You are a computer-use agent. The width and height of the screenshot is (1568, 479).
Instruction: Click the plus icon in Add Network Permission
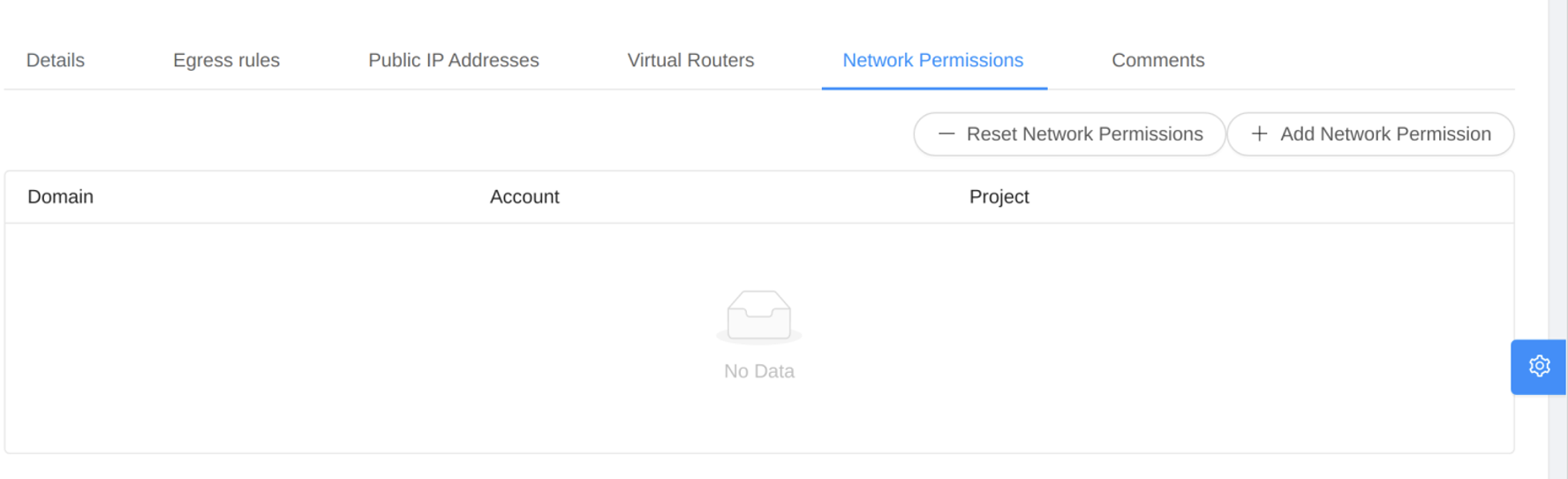pyautogui.click(x=1260, y=133)
